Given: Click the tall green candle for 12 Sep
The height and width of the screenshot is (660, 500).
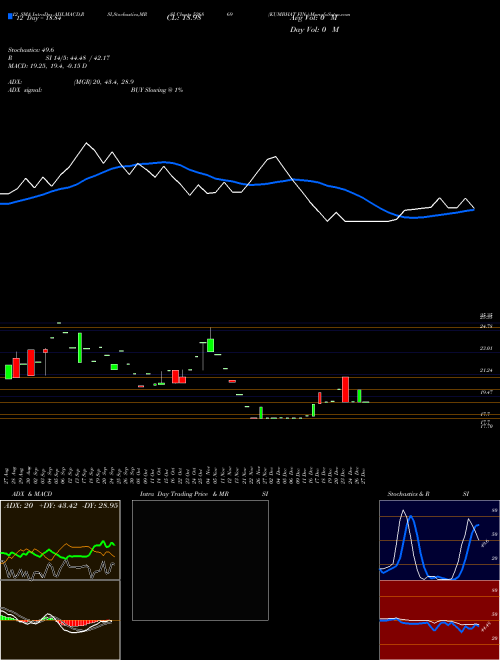Looking at the screenshot, I should [80, 348].
